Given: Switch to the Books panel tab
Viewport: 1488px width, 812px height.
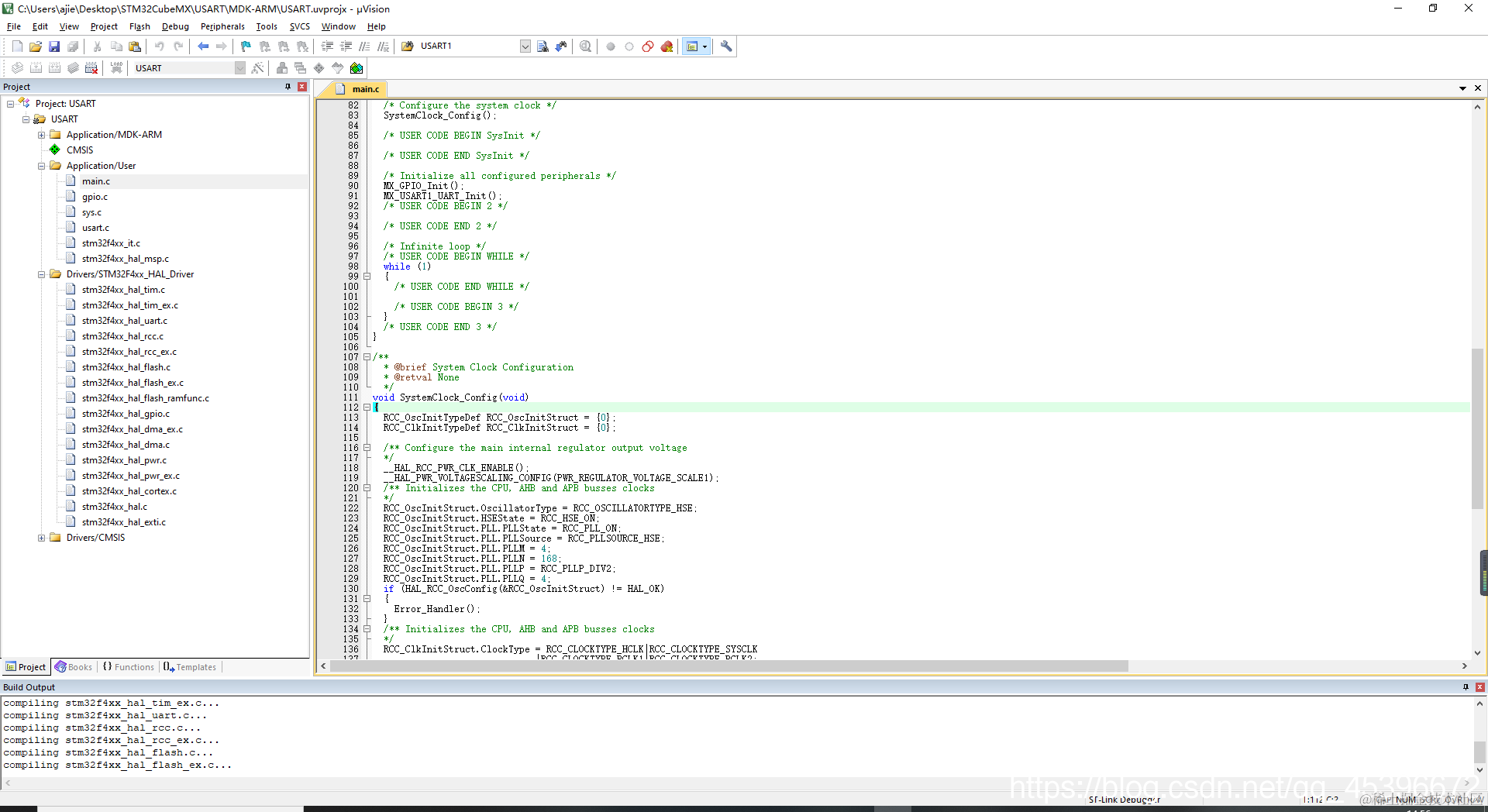Looking at the screenshot, I should (74, 667).
